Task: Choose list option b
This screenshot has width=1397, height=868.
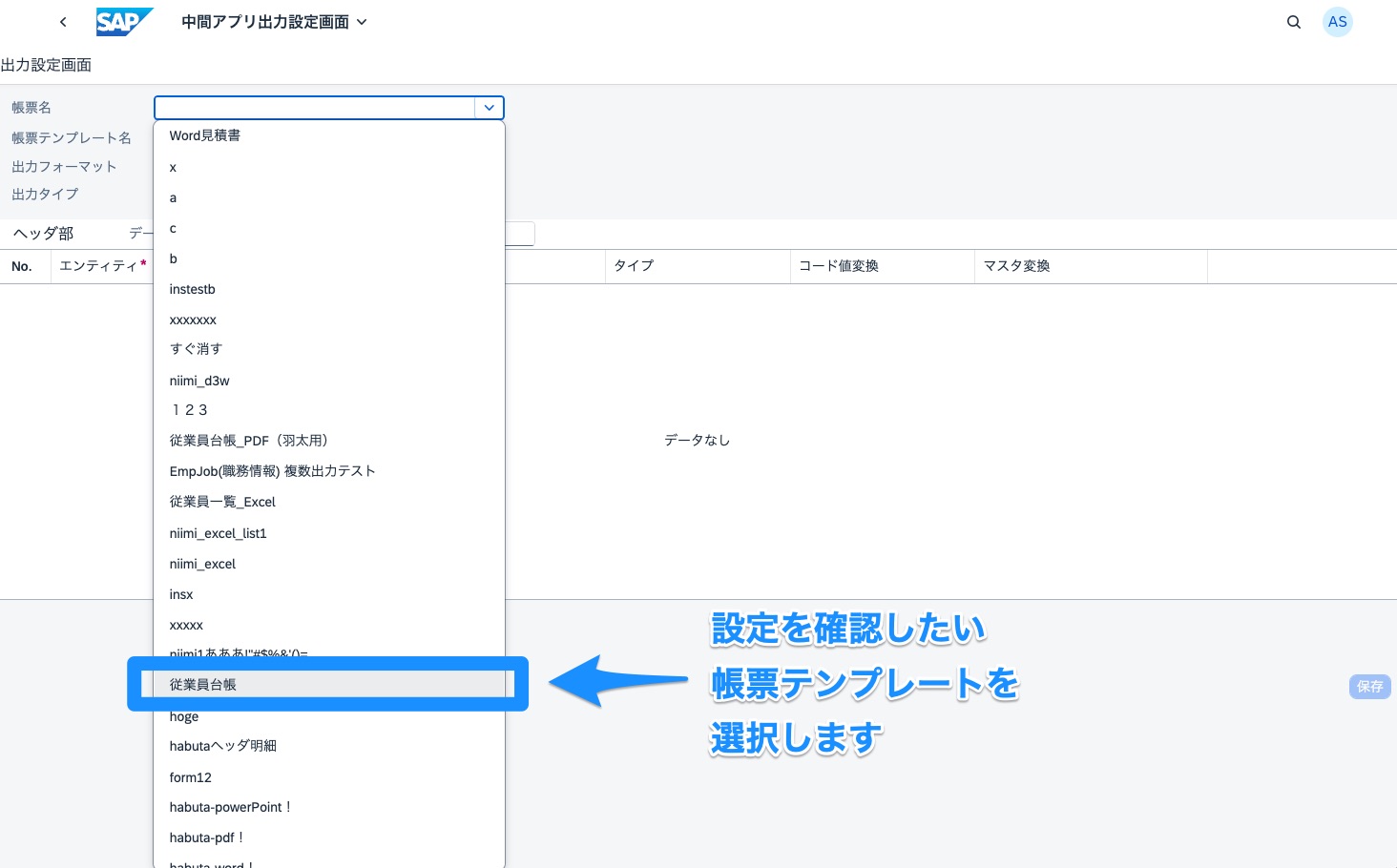Action: [329, 258]
